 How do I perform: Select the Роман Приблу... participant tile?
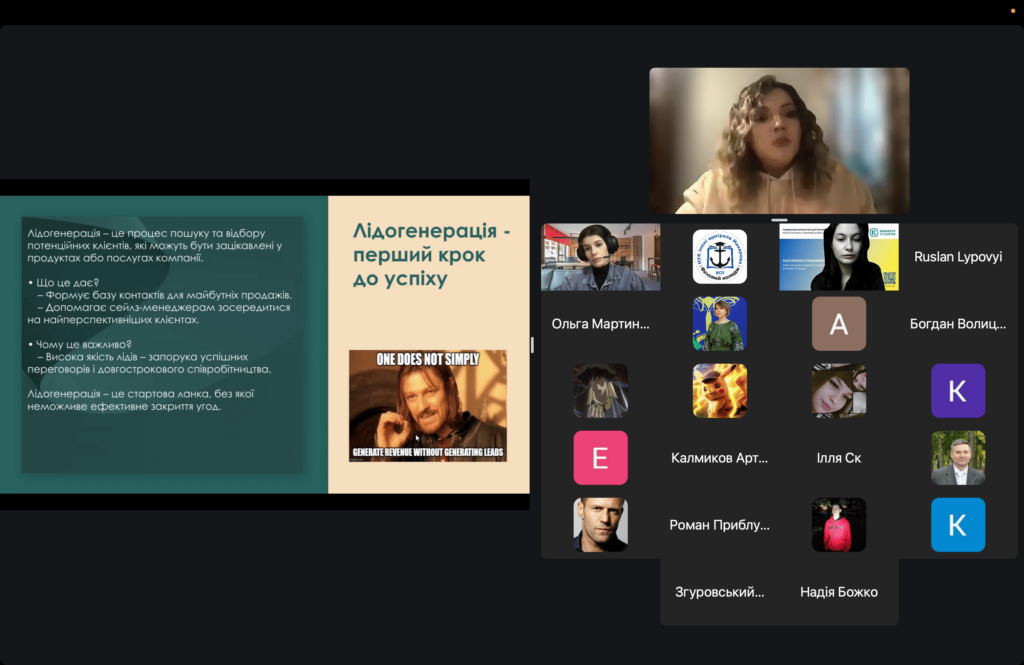[x=720, y=525]
